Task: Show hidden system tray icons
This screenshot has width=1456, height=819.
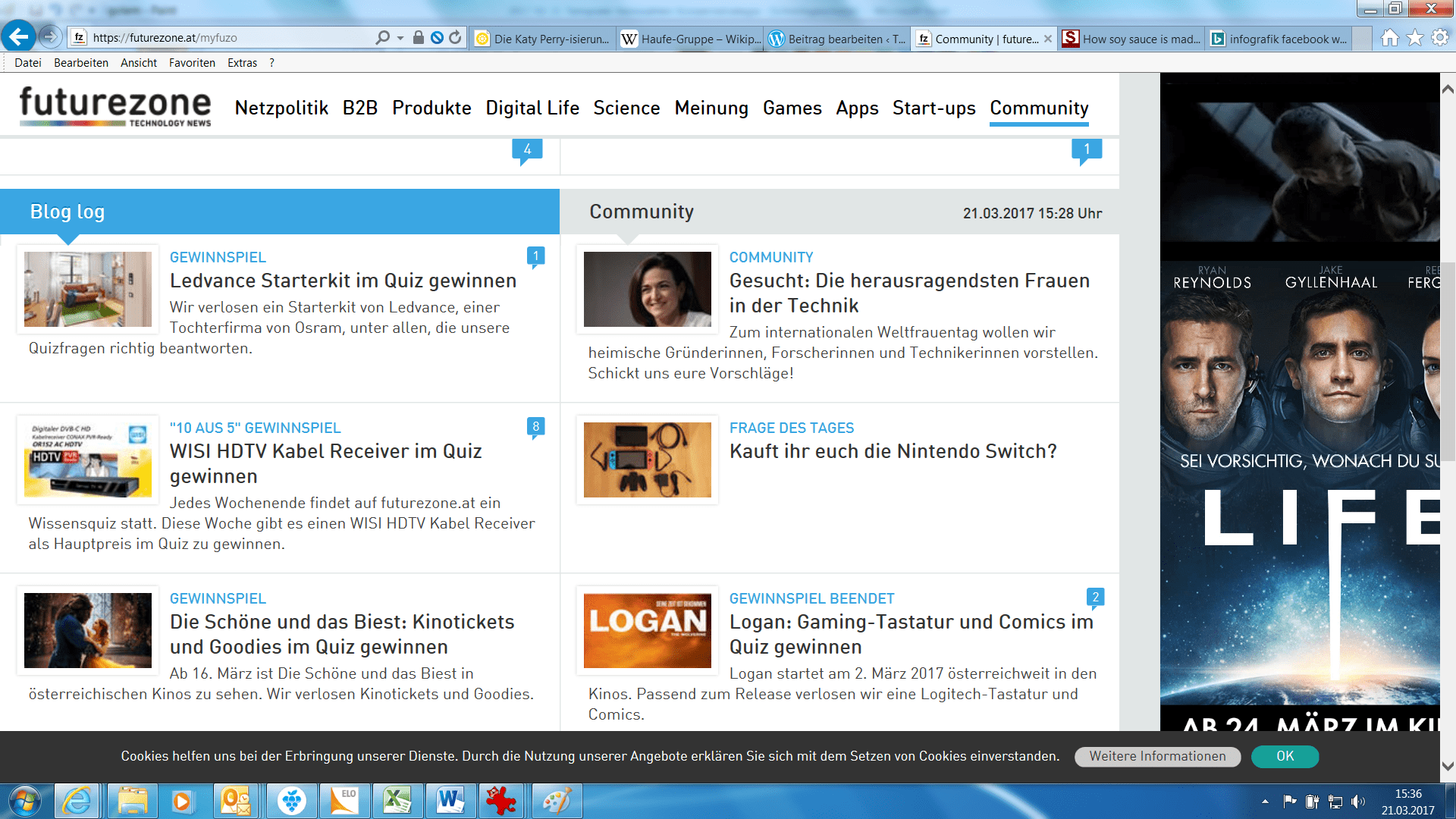Action: pos(1264,802)
